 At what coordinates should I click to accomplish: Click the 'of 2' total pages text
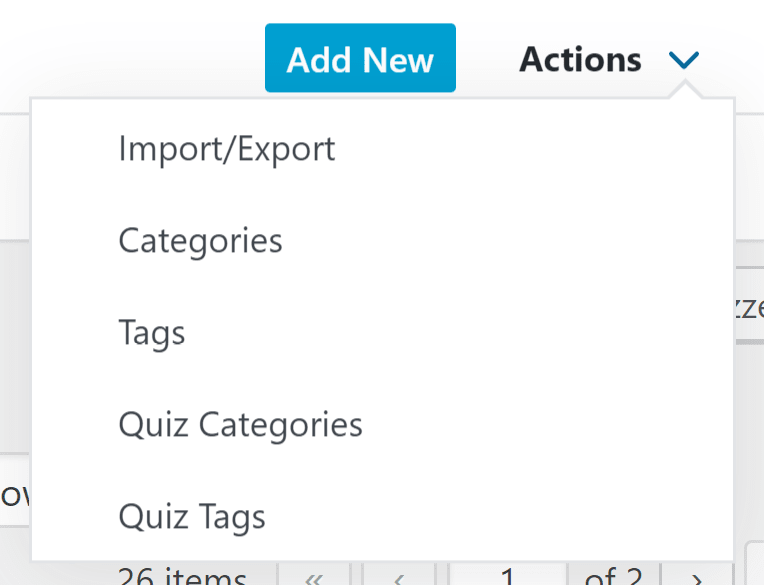[613, 576]
